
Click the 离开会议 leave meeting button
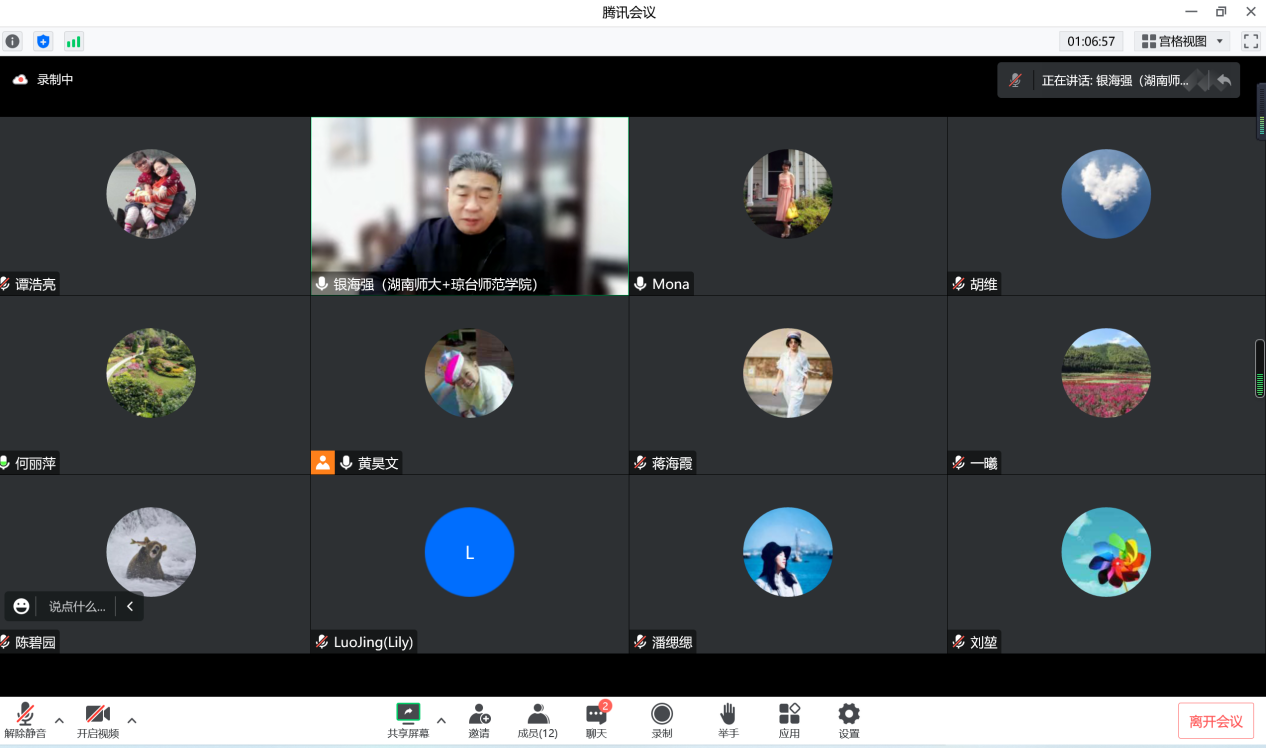point(1215,721)
